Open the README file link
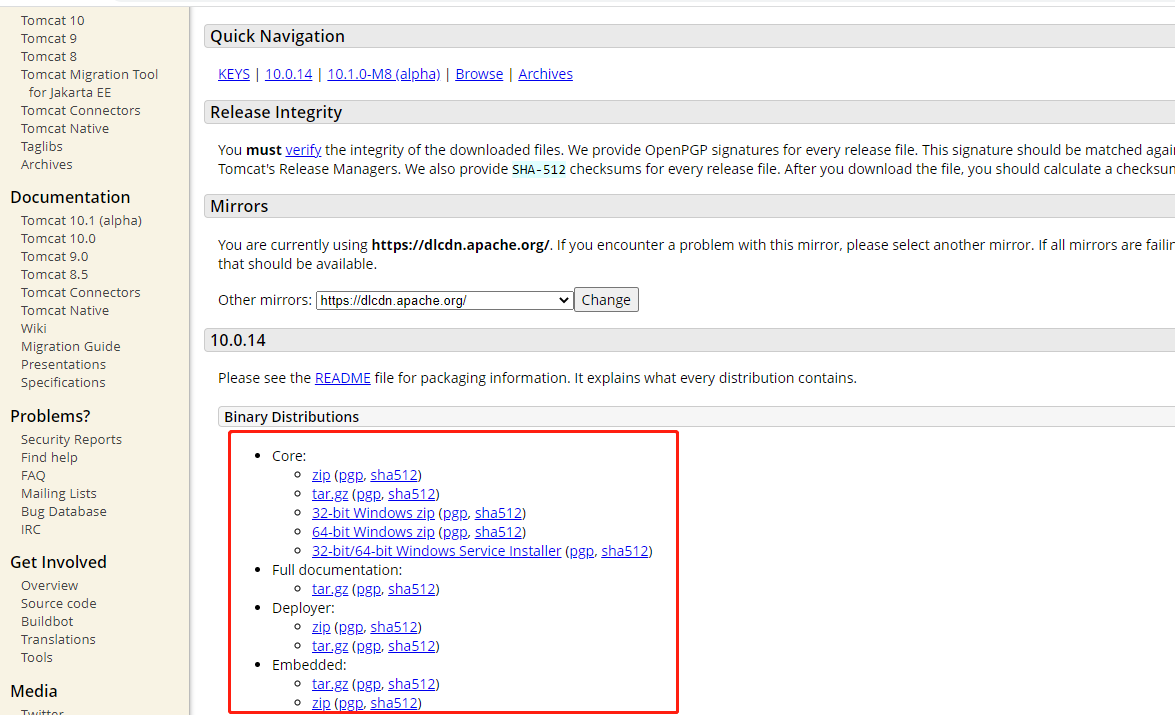Screen dimensions: 1175x715 point(342,378)
